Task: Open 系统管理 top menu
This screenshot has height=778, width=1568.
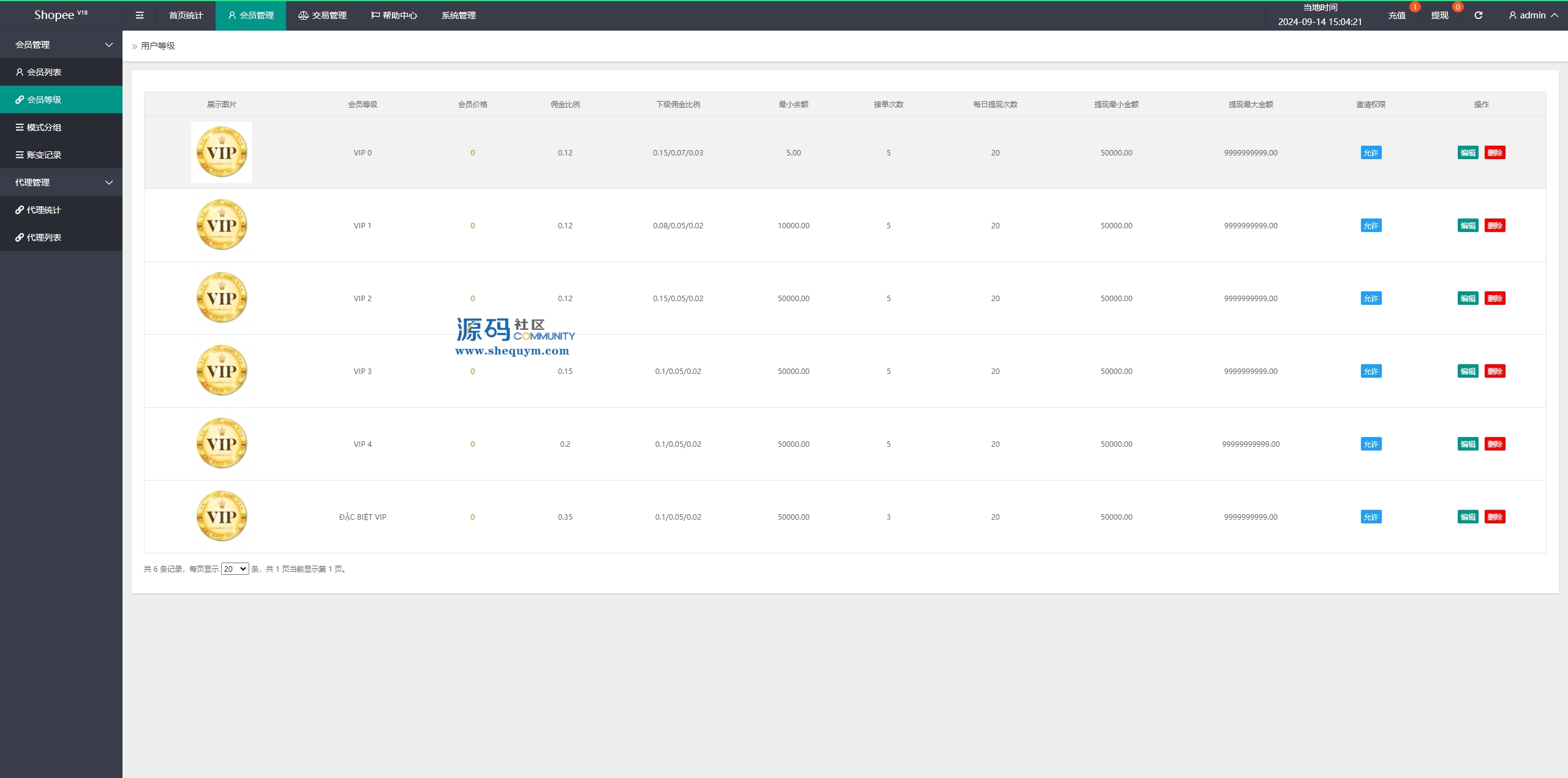Action: tap(458, 15)
